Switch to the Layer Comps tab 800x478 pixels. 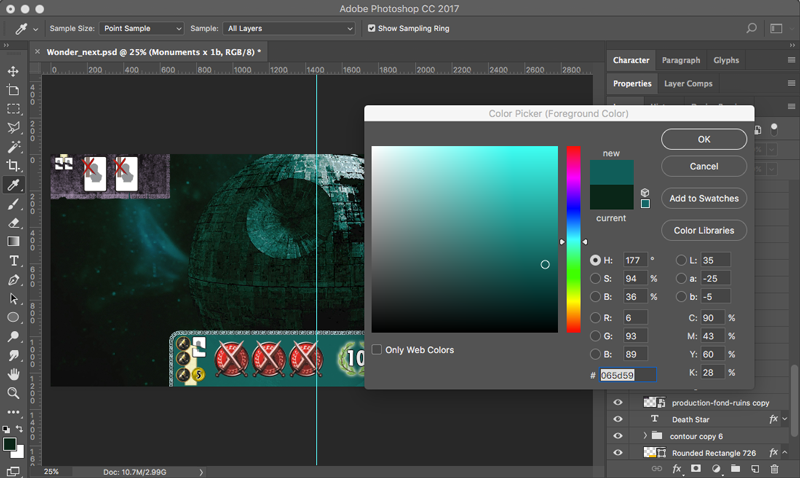(x=688, y=84)
